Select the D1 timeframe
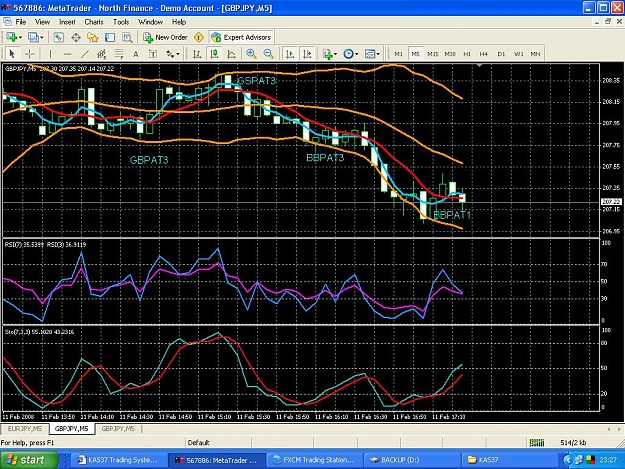The width and height of the screenshot is (625, 469). pos(501,54)
